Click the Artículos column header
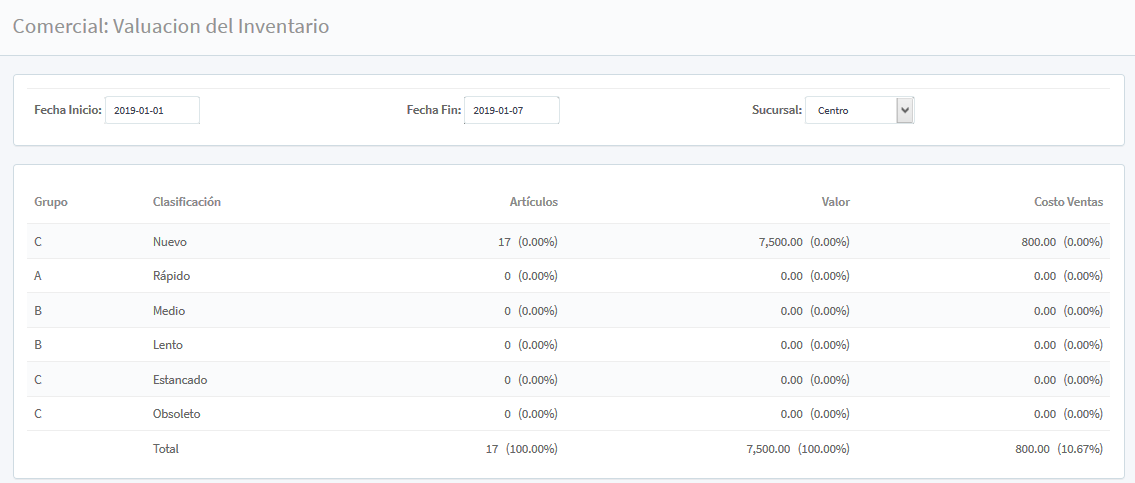The image size is (1135, 483). 533,202
